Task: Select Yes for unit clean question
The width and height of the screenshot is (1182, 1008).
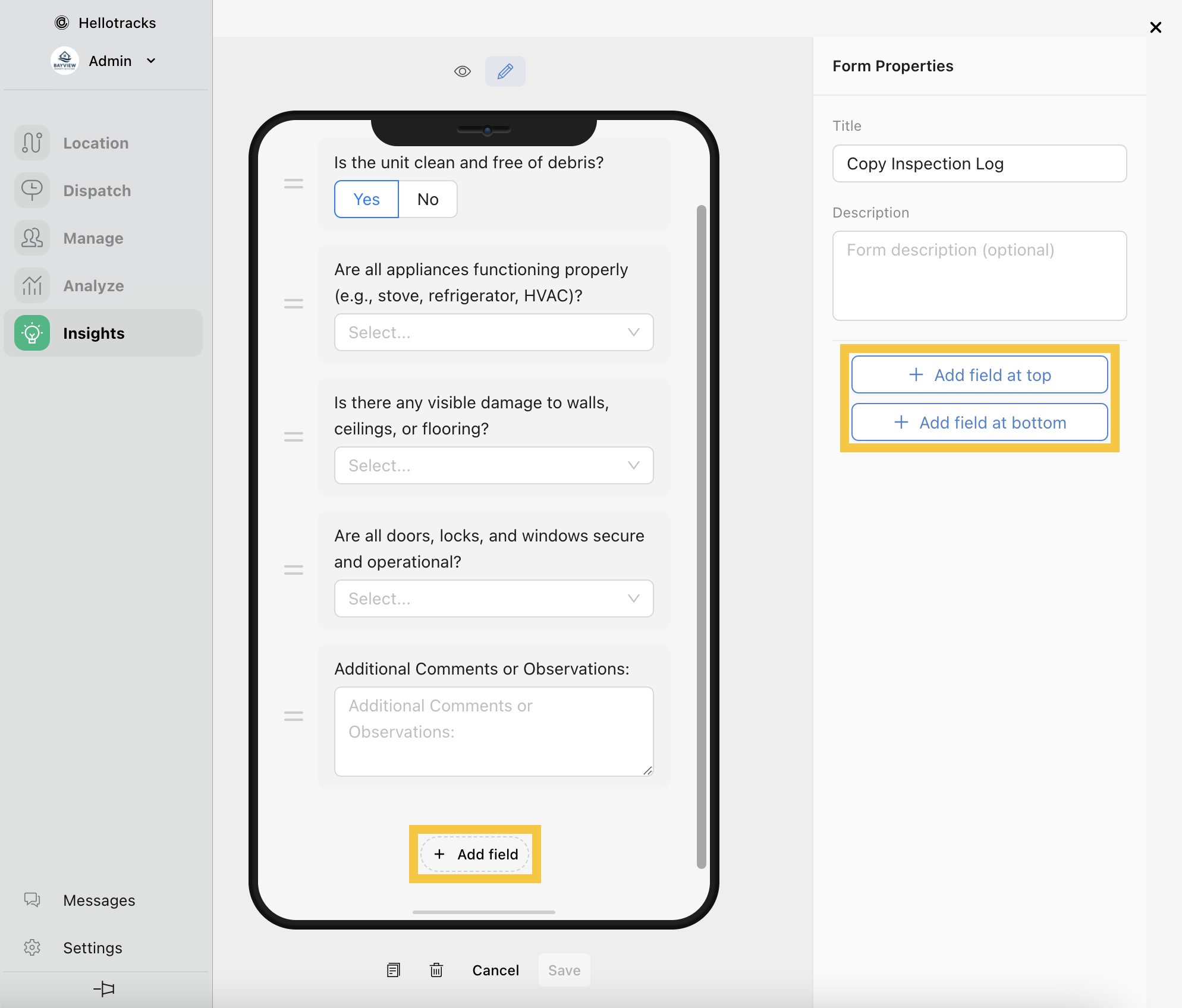Action: (366, 199)
